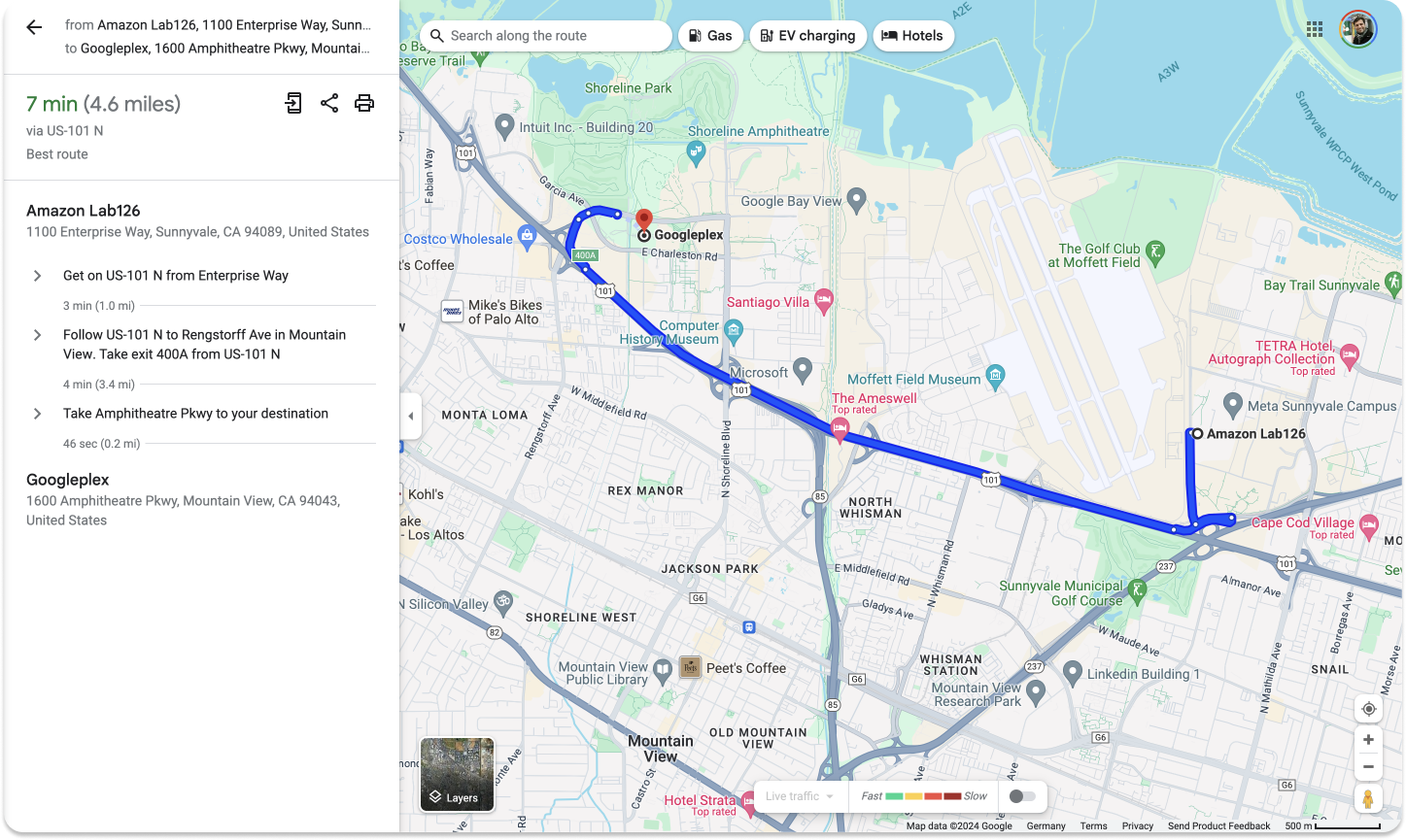Click Send Product Feedback link
Viewport: 1406px width, 840px height.
tap(1218, 826)
